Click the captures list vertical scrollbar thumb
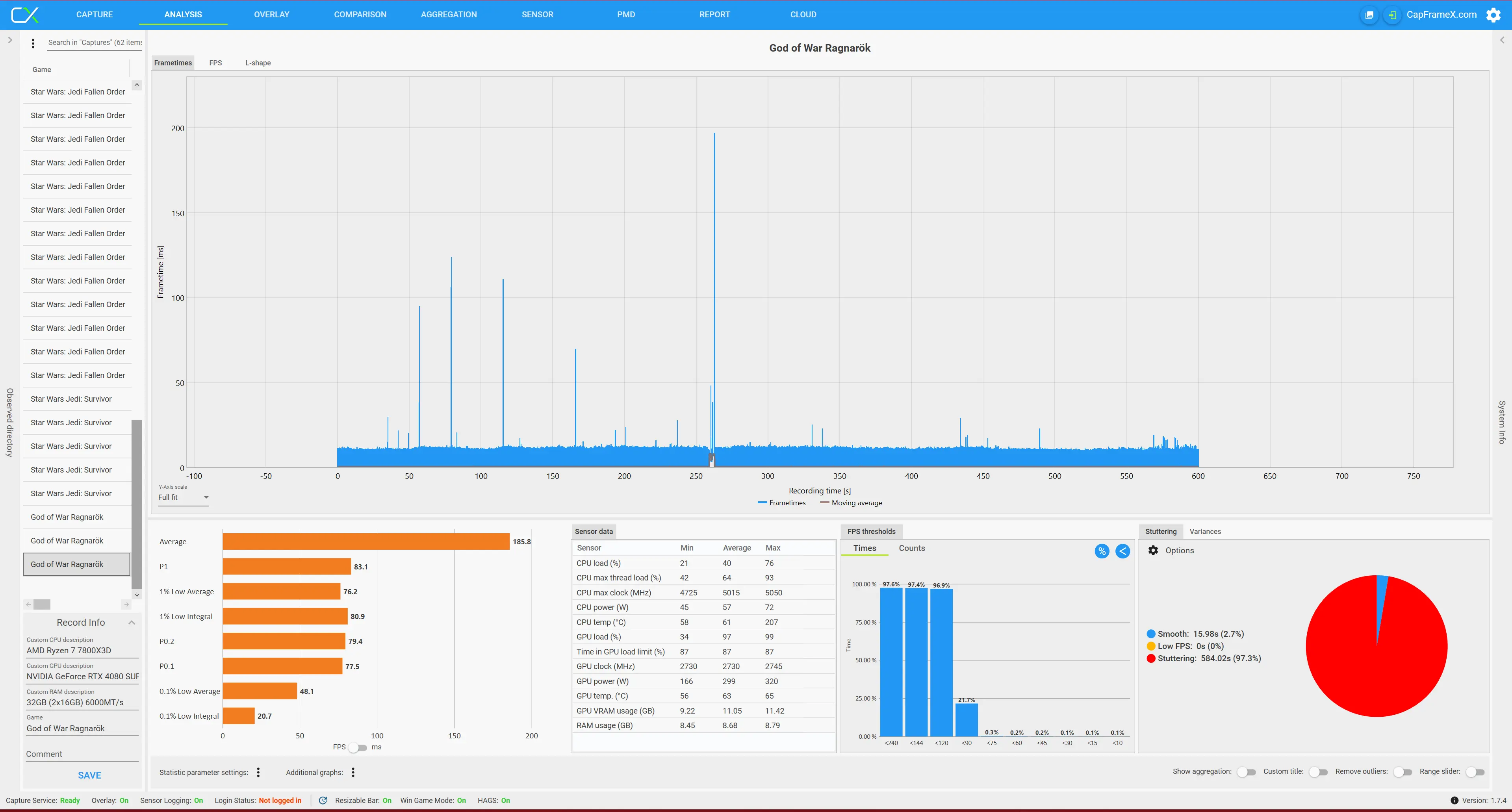Image resolution: width=1512 pixels, height=812 pixels. point(137,504)
